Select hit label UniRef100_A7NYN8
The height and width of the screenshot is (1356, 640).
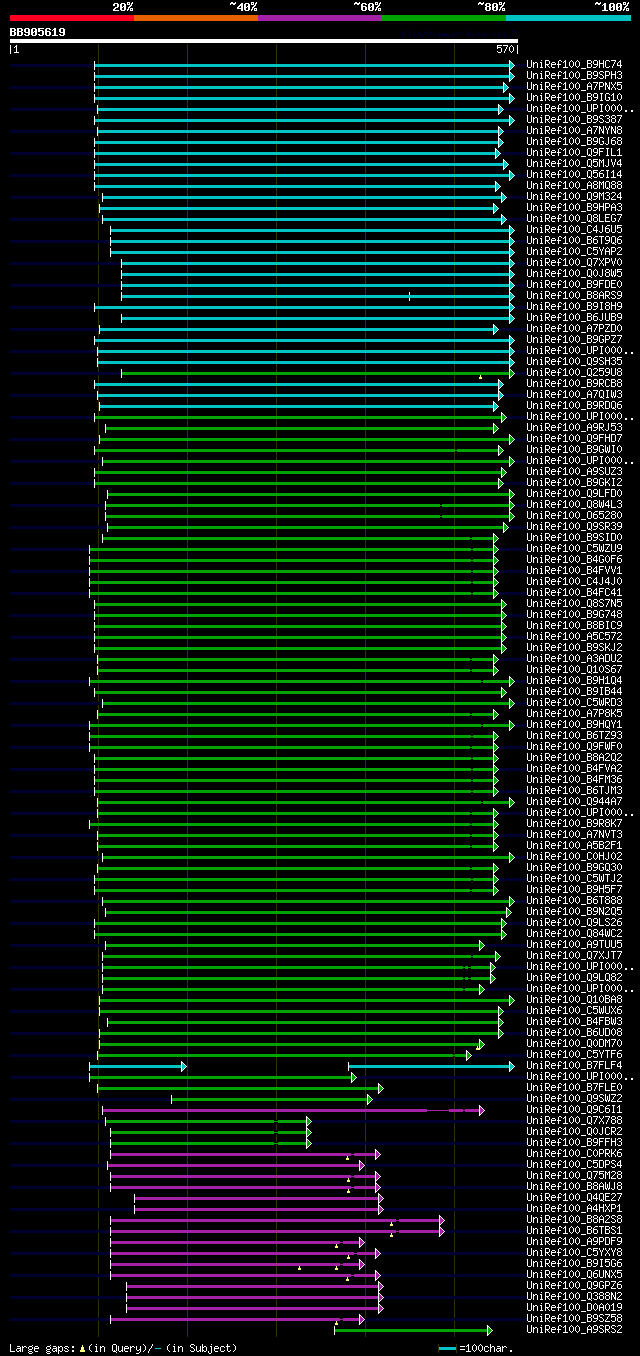click(x=574, y=131)
